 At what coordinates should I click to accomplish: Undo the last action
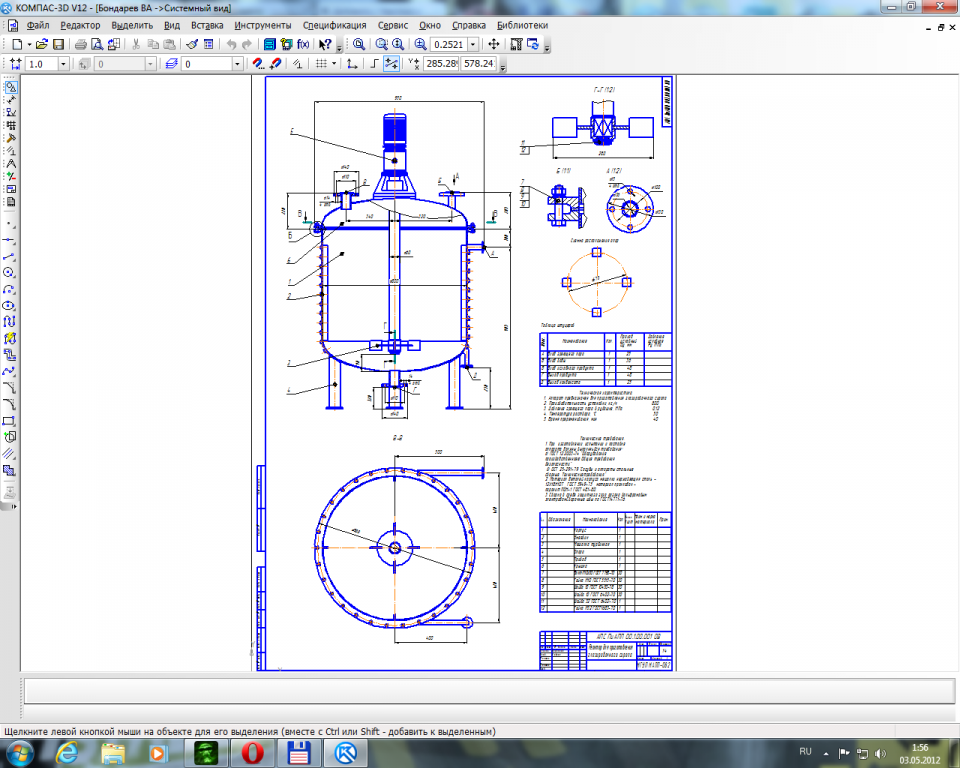click(231, 44)
